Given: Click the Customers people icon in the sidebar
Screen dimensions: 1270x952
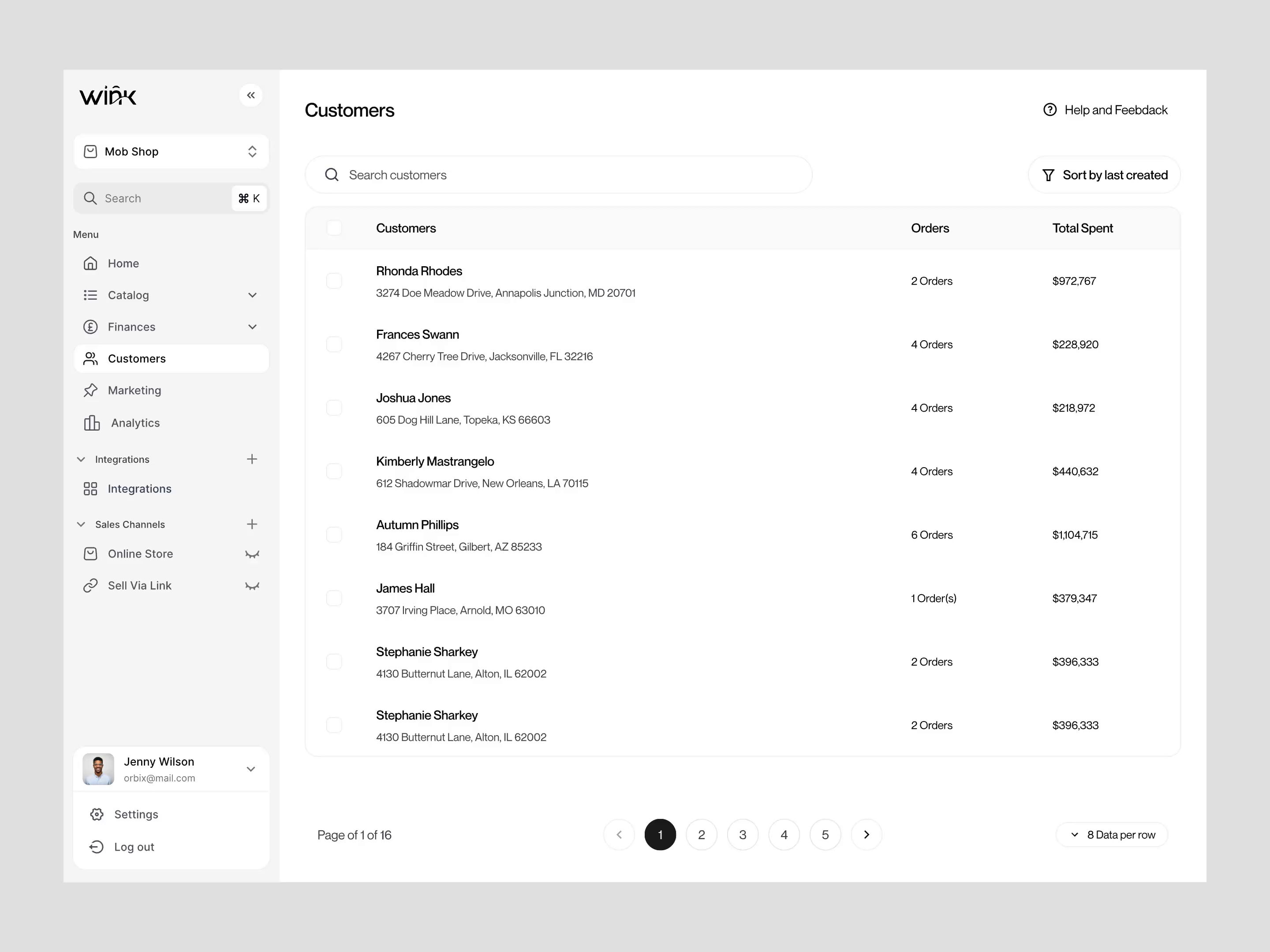Looking at the screenshot, I should [x=91, y=359].
